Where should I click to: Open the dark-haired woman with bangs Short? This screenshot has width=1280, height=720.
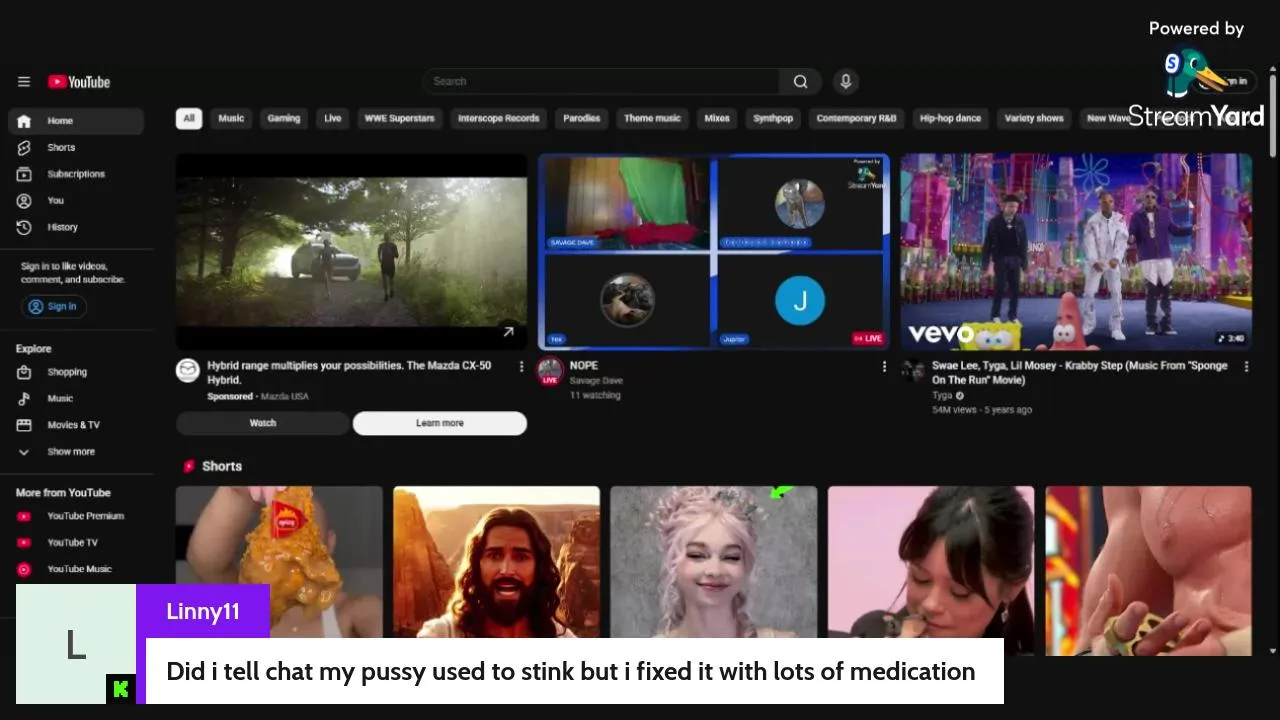tap(931, 561)
